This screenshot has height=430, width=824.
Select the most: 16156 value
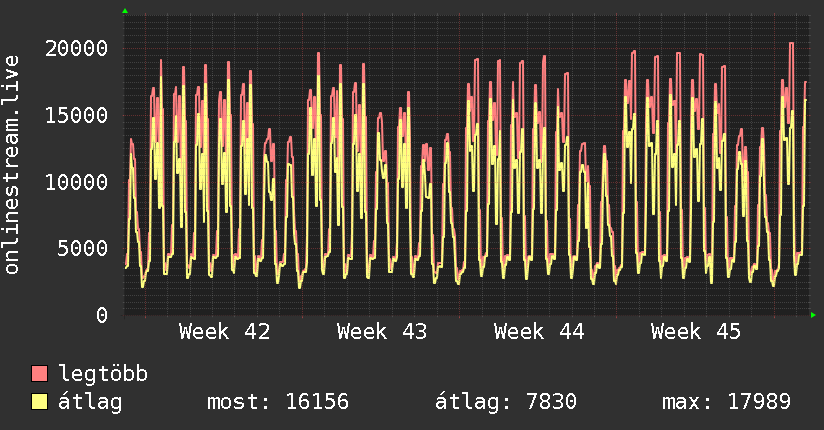click(278, 402)
